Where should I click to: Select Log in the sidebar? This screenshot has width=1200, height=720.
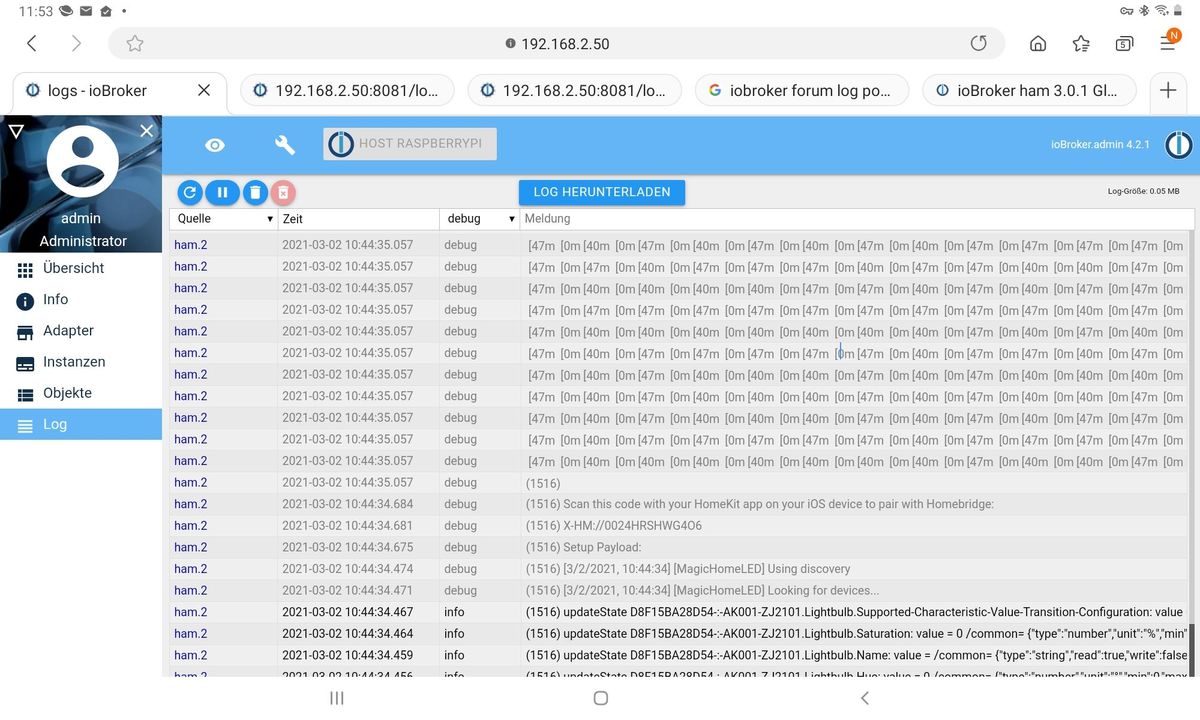pyautogui.click(x=81, y=424)
